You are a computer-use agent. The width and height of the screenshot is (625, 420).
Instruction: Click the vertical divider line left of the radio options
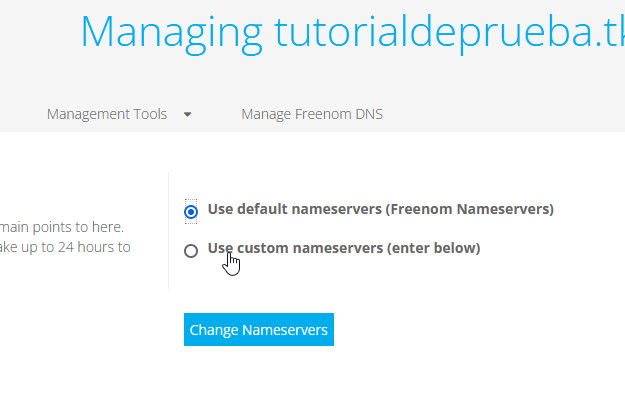pos(168,230)
